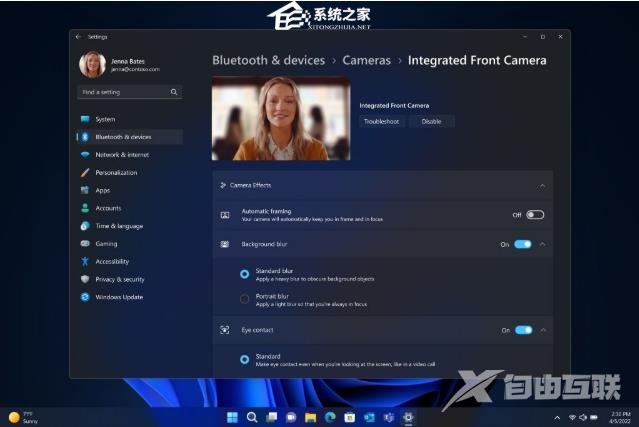Click the Automatic framing icon
The height and width of the screenshot is (427, 639).
(x=225, y=215)
